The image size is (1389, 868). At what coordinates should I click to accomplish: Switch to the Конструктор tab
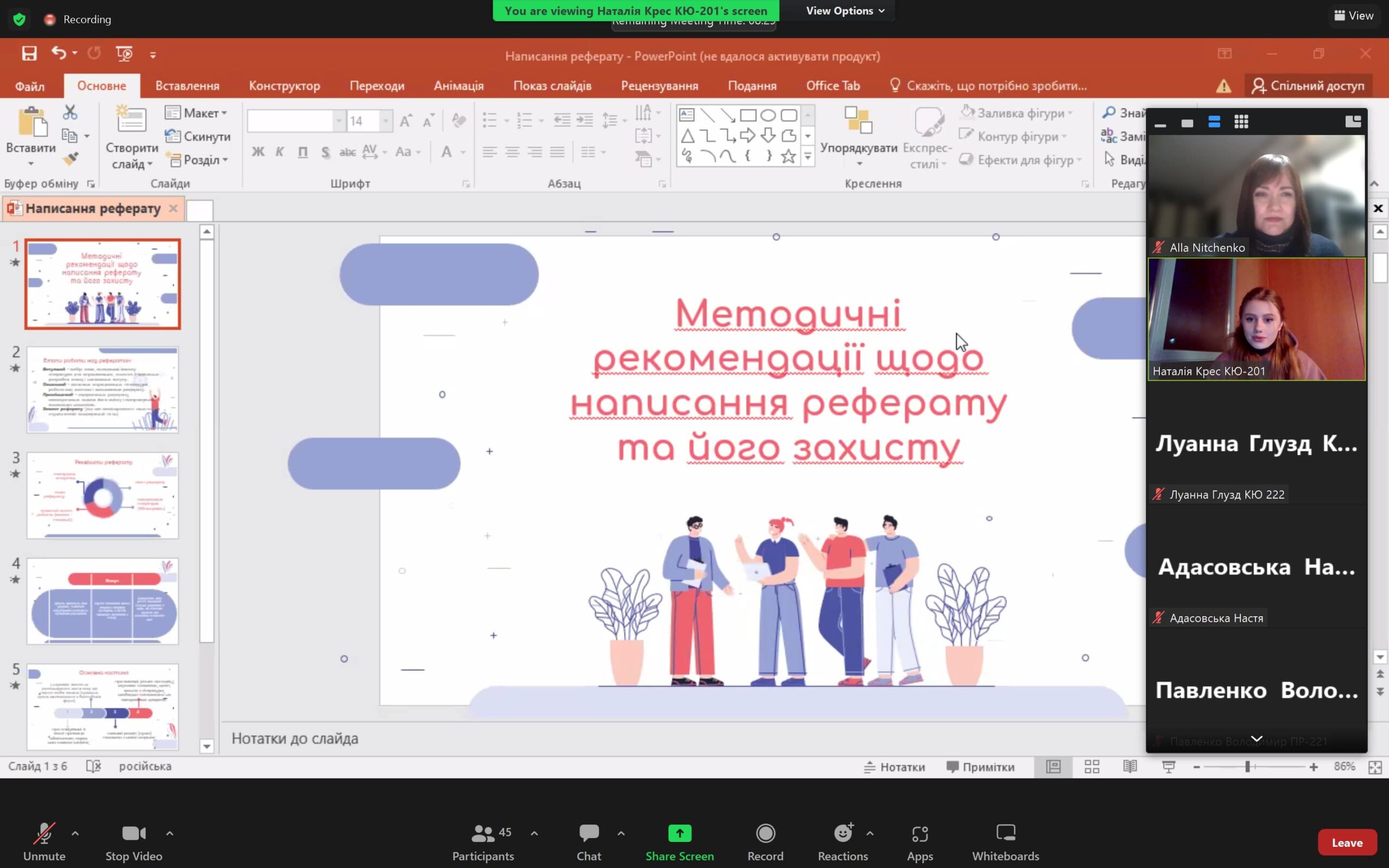point(284,86)
